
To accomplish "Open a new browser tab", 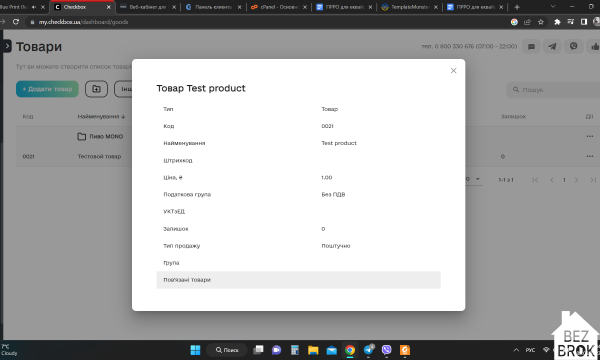I will [x=517, y=7].
